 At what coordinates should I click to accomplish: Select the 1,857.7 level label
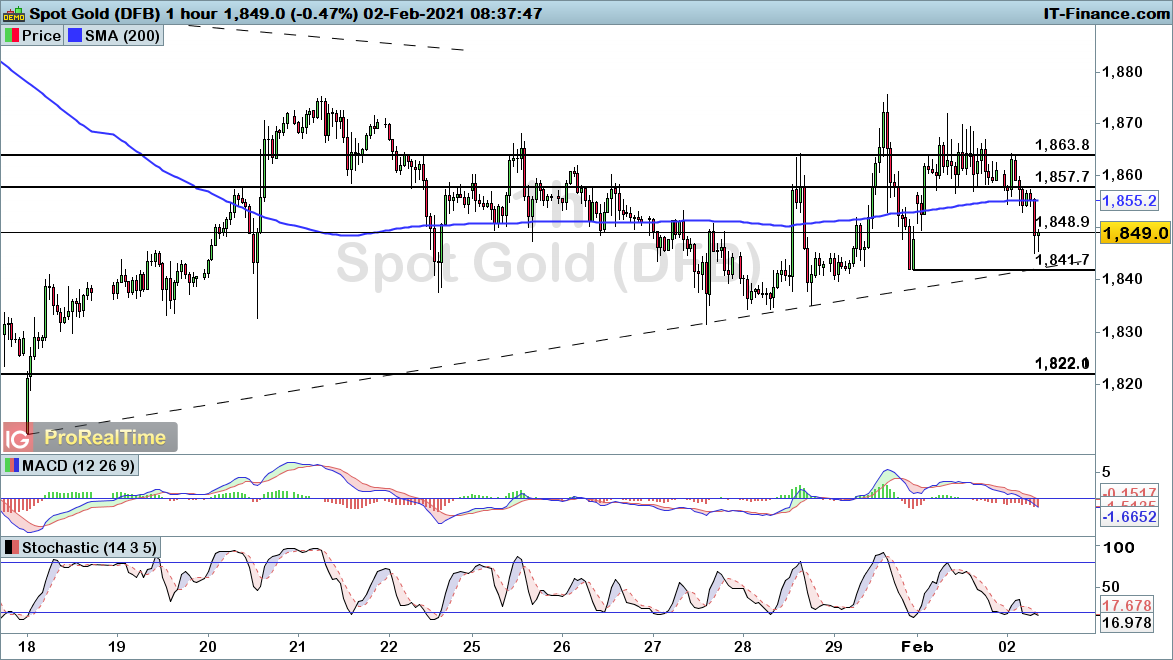pos(1062,177)
